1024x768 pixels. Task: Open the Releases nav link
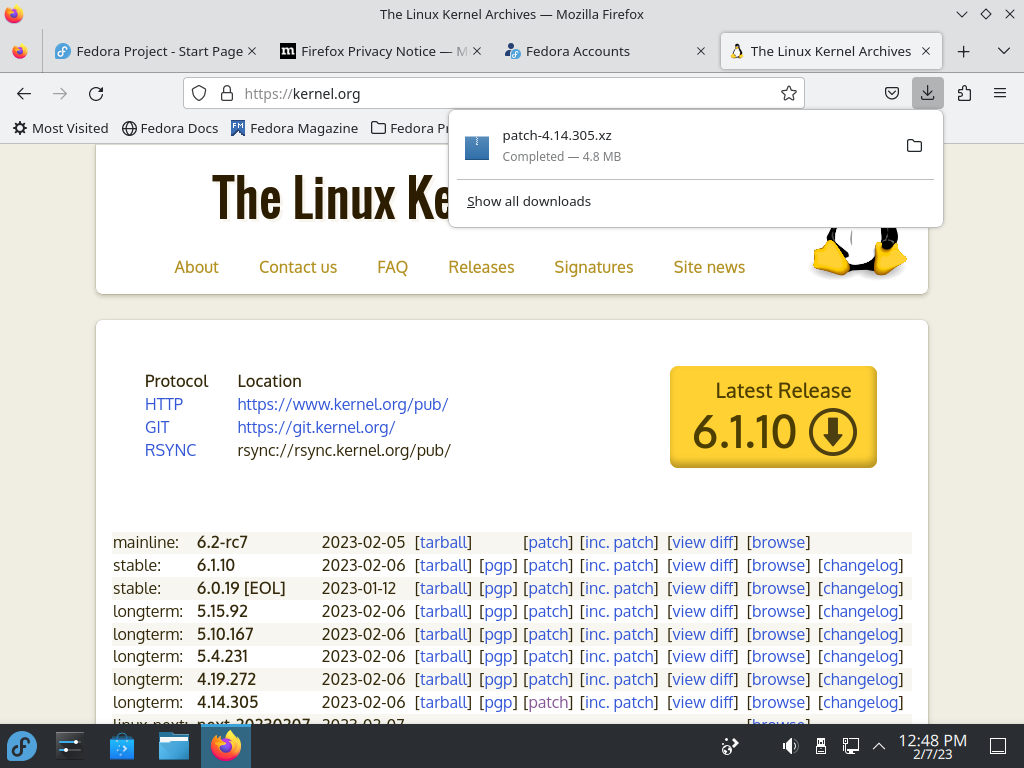click(481, 267)
